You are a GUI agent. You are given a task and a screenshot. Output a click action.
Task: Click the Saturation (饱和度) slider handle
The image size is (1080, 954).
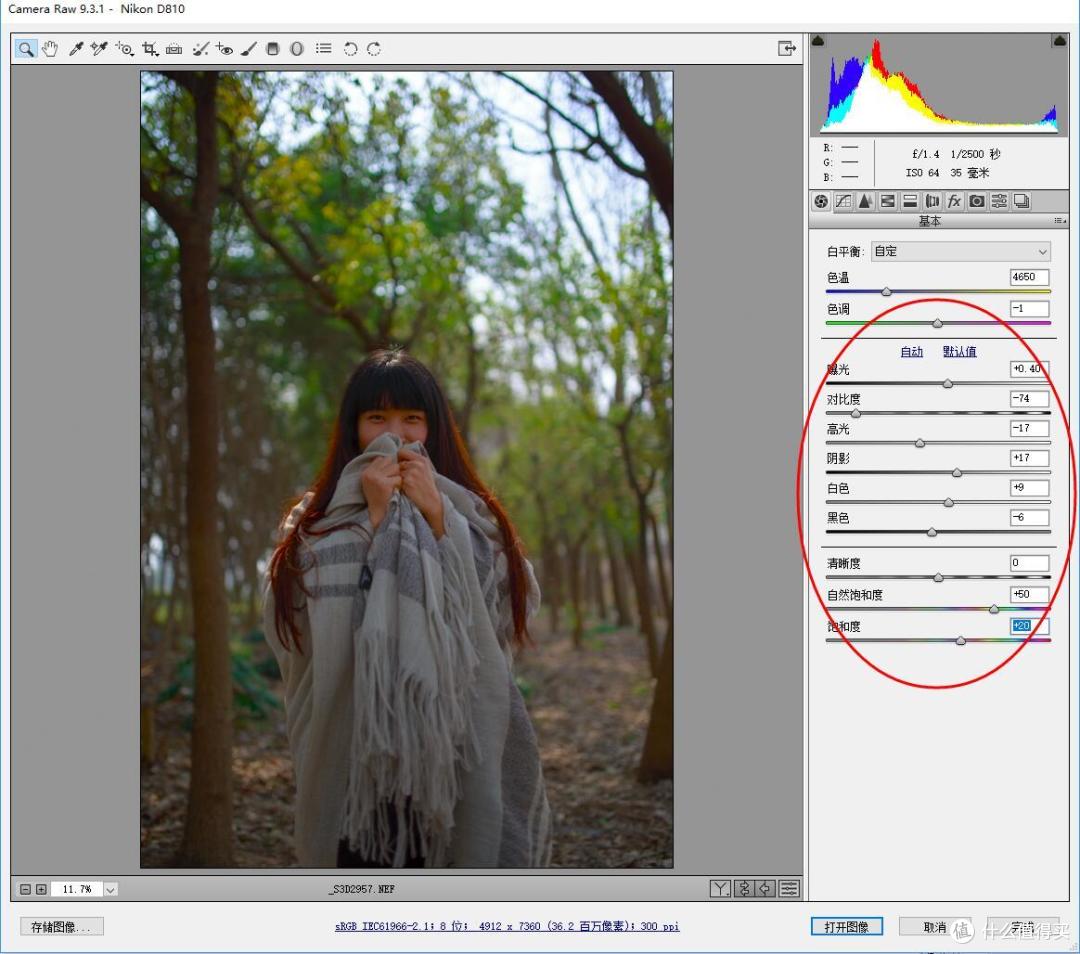click(961, 641)
